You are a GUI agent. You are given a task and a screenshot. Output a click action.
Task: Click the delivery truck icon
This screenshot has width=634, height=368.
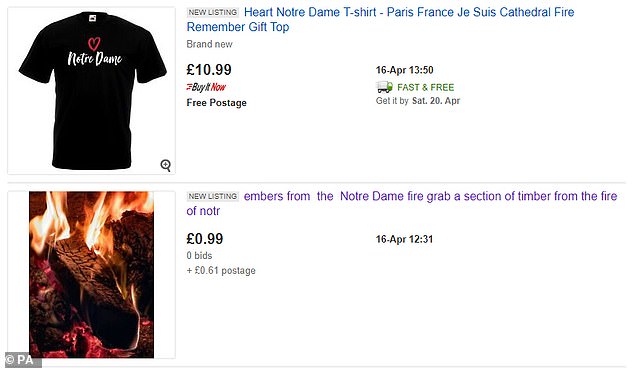coord(384,87)
